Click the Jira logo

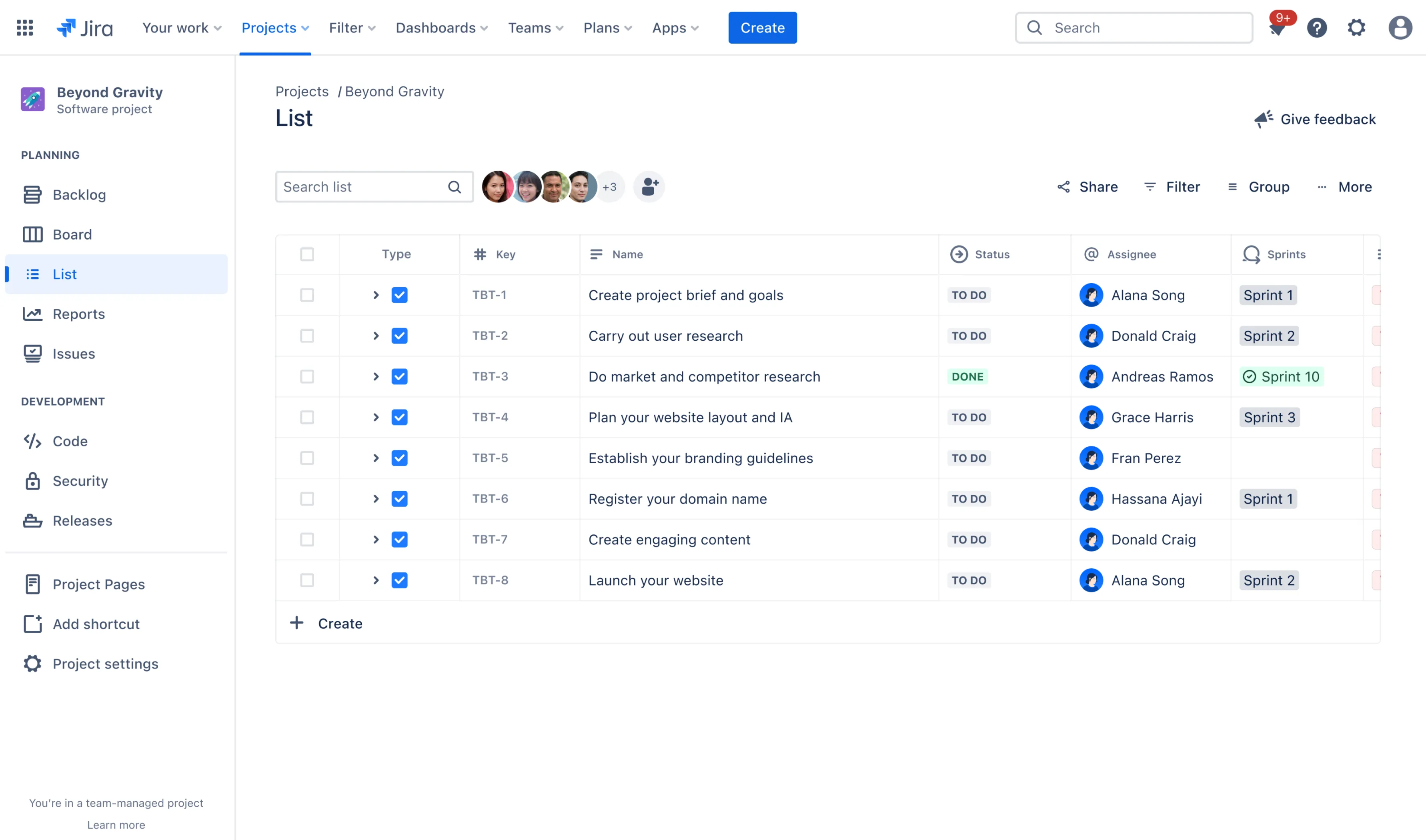point(85,28)
